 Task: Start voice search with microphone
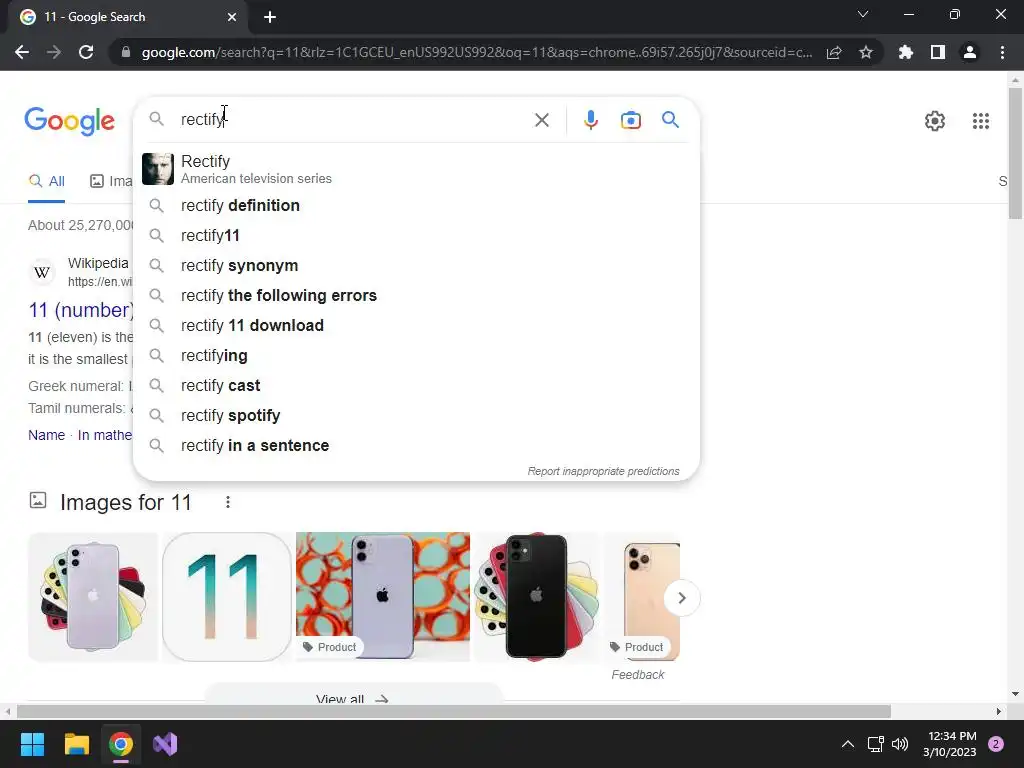pos(590,120)
